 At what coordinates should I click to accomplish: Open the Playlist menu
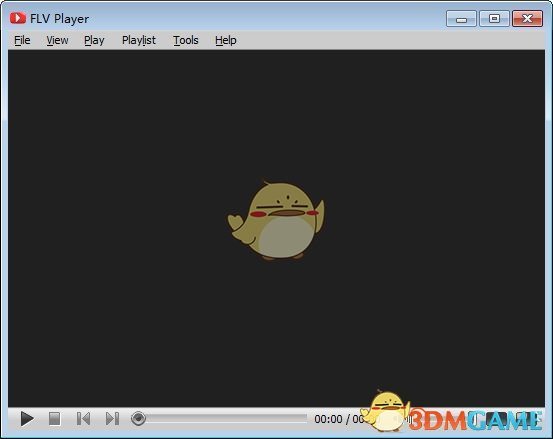click(x=139, y=41)
